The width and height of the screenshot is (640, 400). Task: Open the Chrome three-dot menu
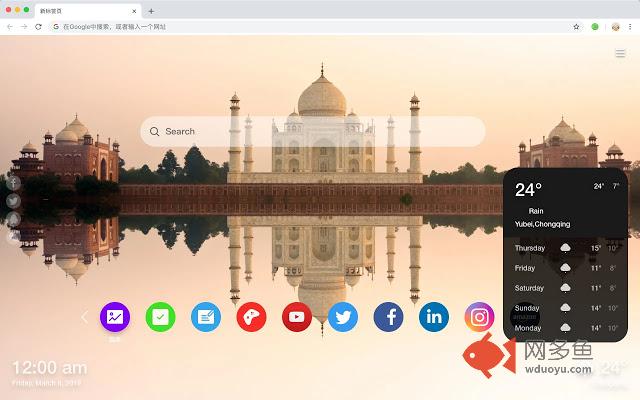coord(630,27)
